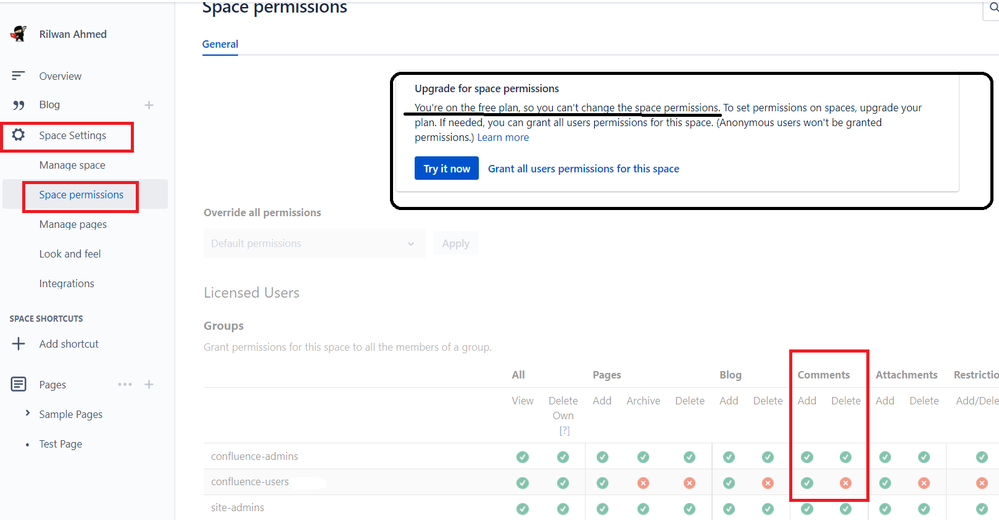Click confluence-admins Attachments Add checkmark
This screenshot has height=520, width=999.
[x=885, y=457]
